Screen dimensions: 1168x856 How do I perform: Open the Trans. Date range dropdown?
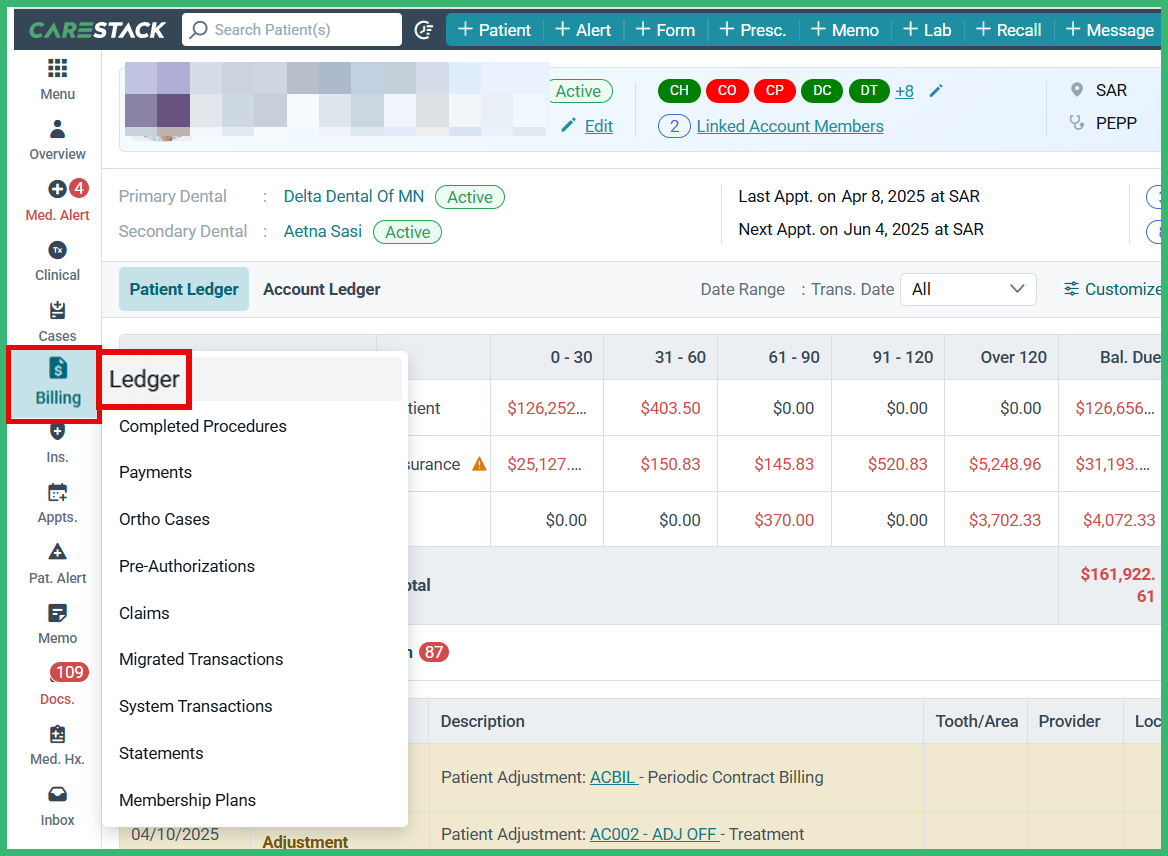pyautogui.click(x=967, y=289)
